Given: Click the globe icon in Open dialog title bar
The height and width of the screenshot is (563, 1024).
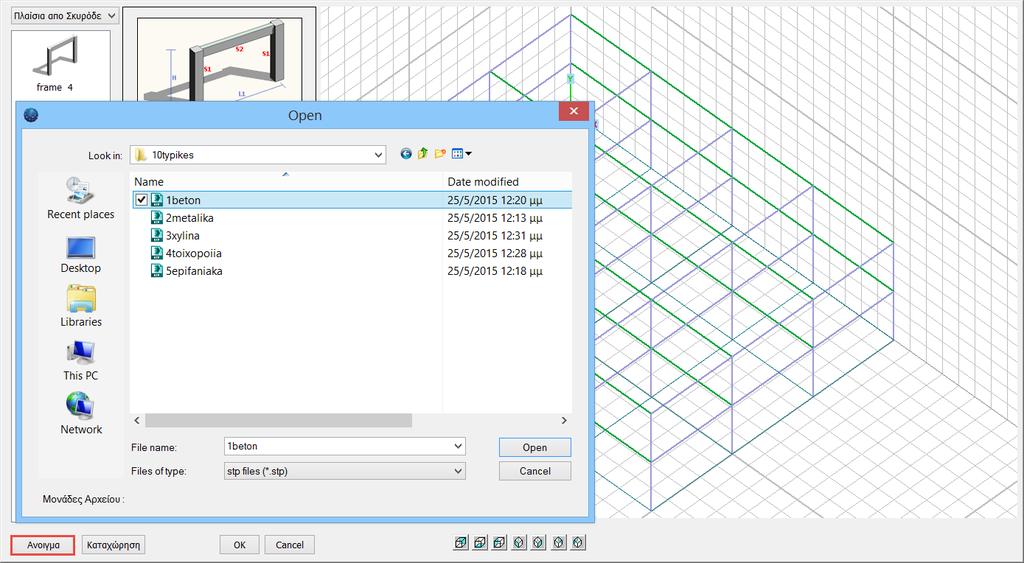Looking at the screenshot, I should click(x=31, y=116).
